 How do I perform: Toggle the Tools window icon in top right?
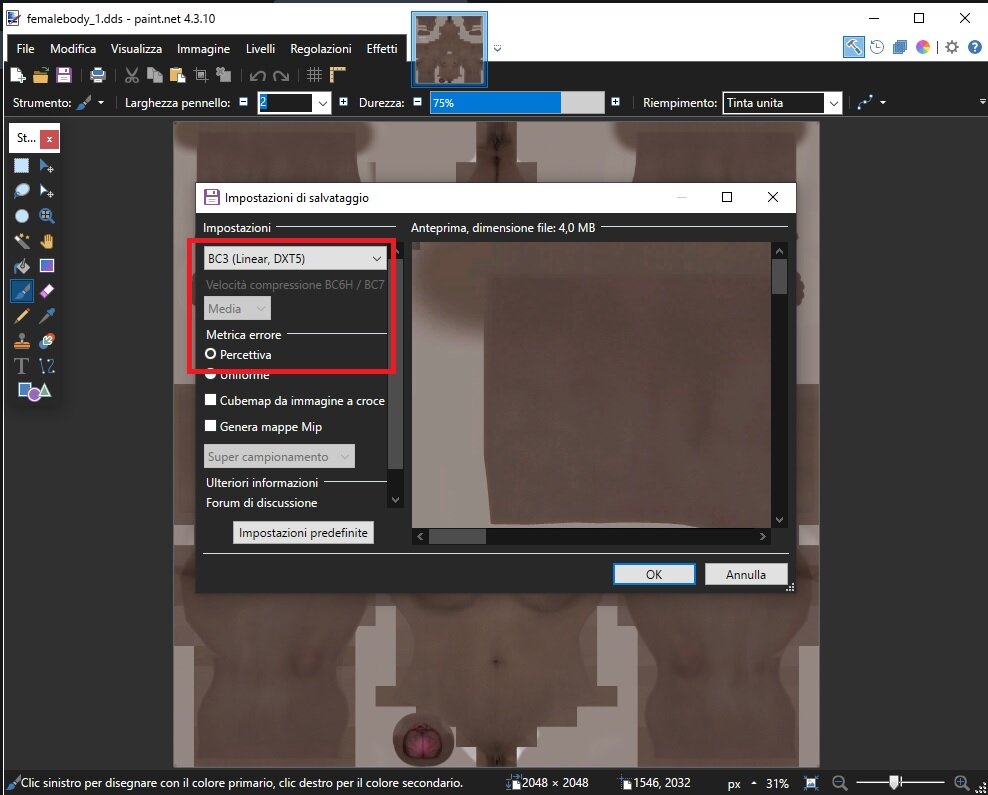tap(853, 47)
